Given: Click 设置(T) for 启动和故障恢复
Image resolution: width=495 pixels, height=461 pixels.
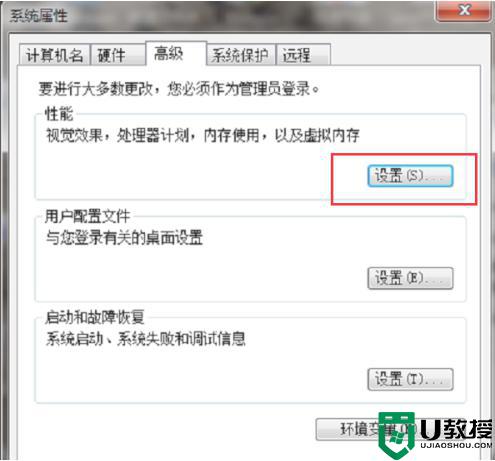Looking at the screenshot, I should tap(410, 379).
